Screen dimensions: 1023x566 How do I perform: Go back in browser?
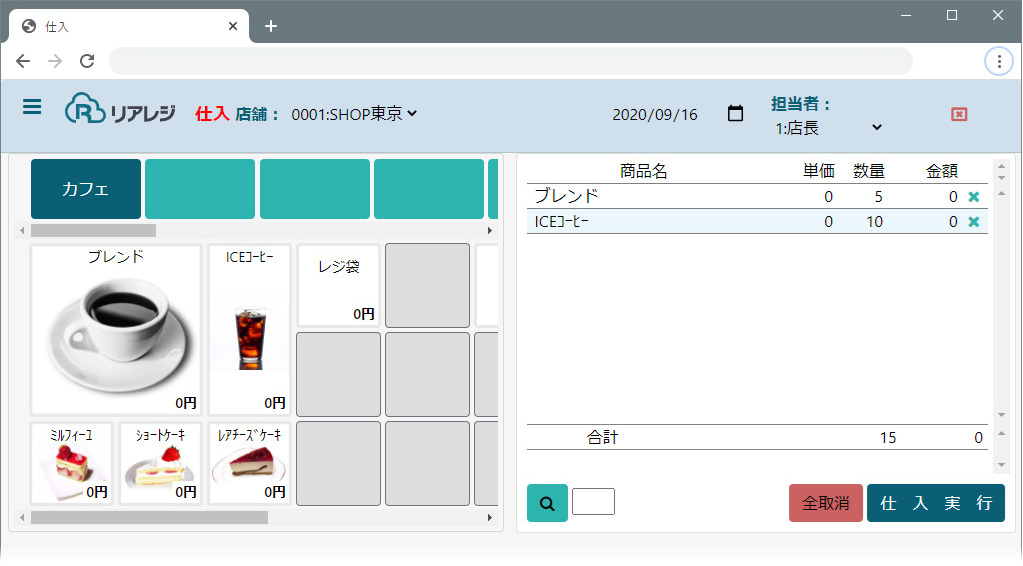pos(23,61)
